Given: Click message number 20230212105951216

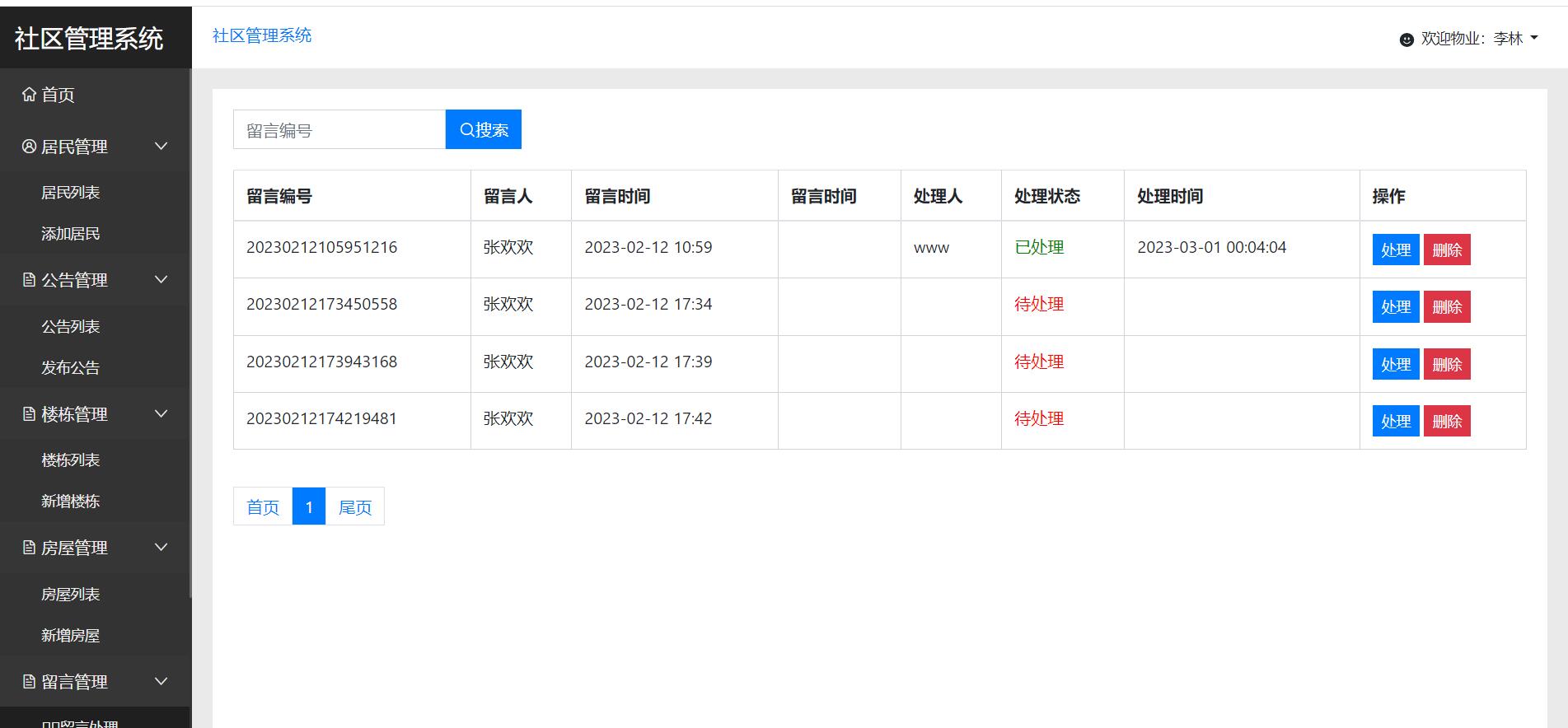Looking at the screenshot, I should pyautogui.click(x=321, y=247).
